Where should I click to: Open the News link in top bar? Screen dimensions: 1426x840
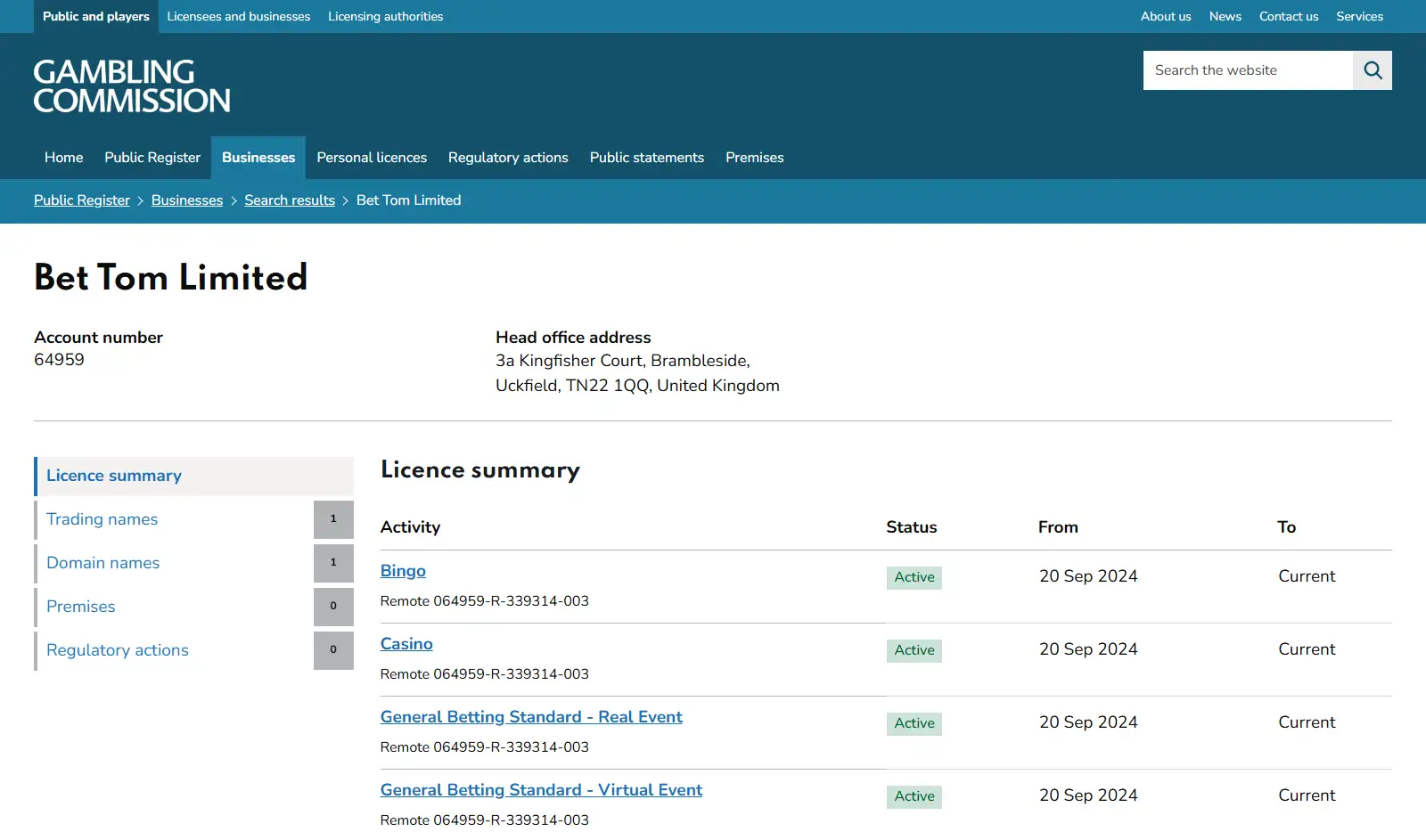tap(1225, 16)
